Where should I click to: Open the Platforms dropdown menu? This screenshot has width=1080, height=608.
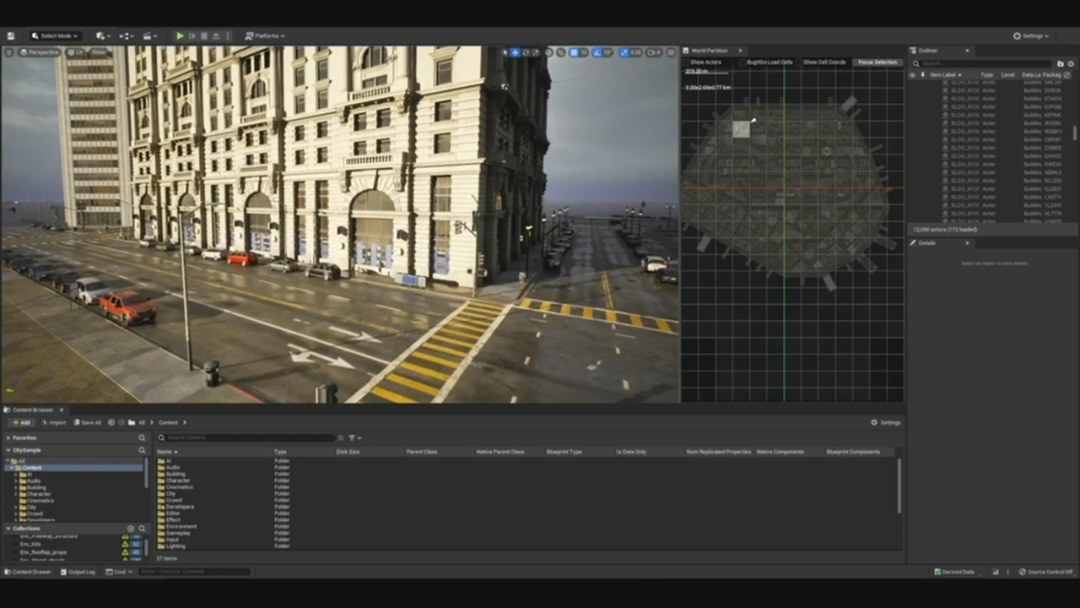265,36
